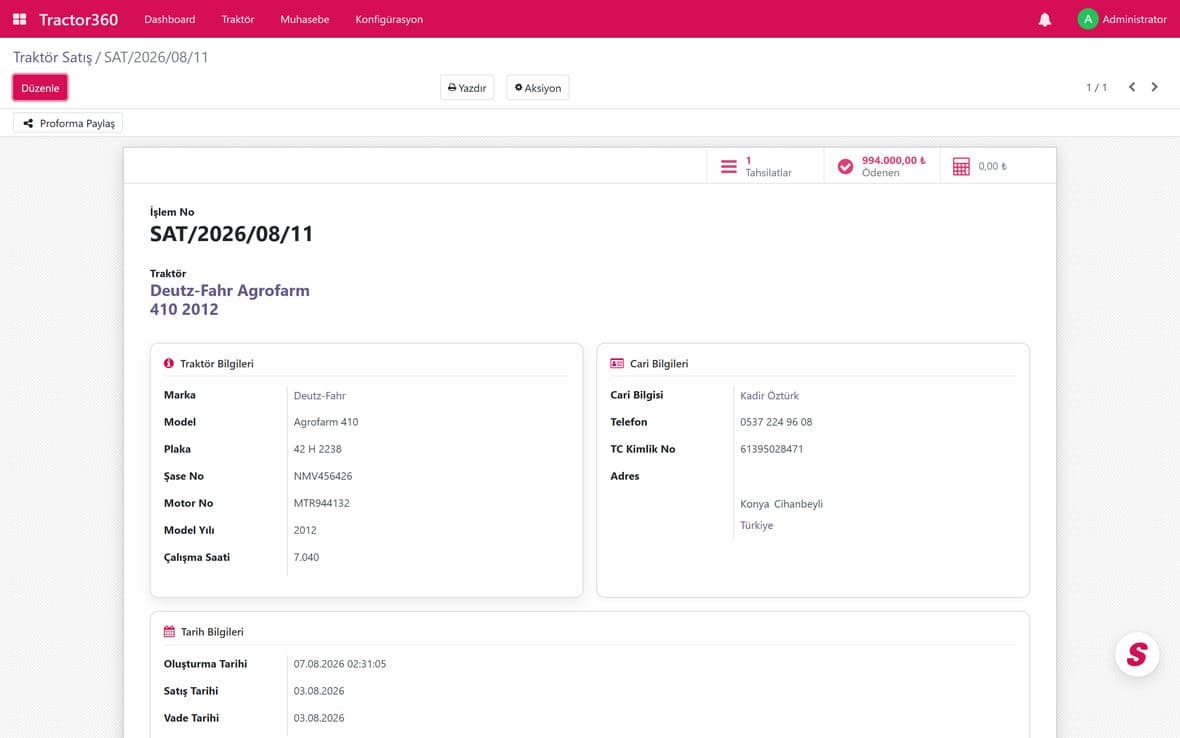This screenshot has height=738, width=1180.
Task: Click the Traktör Bilgileri section heading
Action: 217,364
